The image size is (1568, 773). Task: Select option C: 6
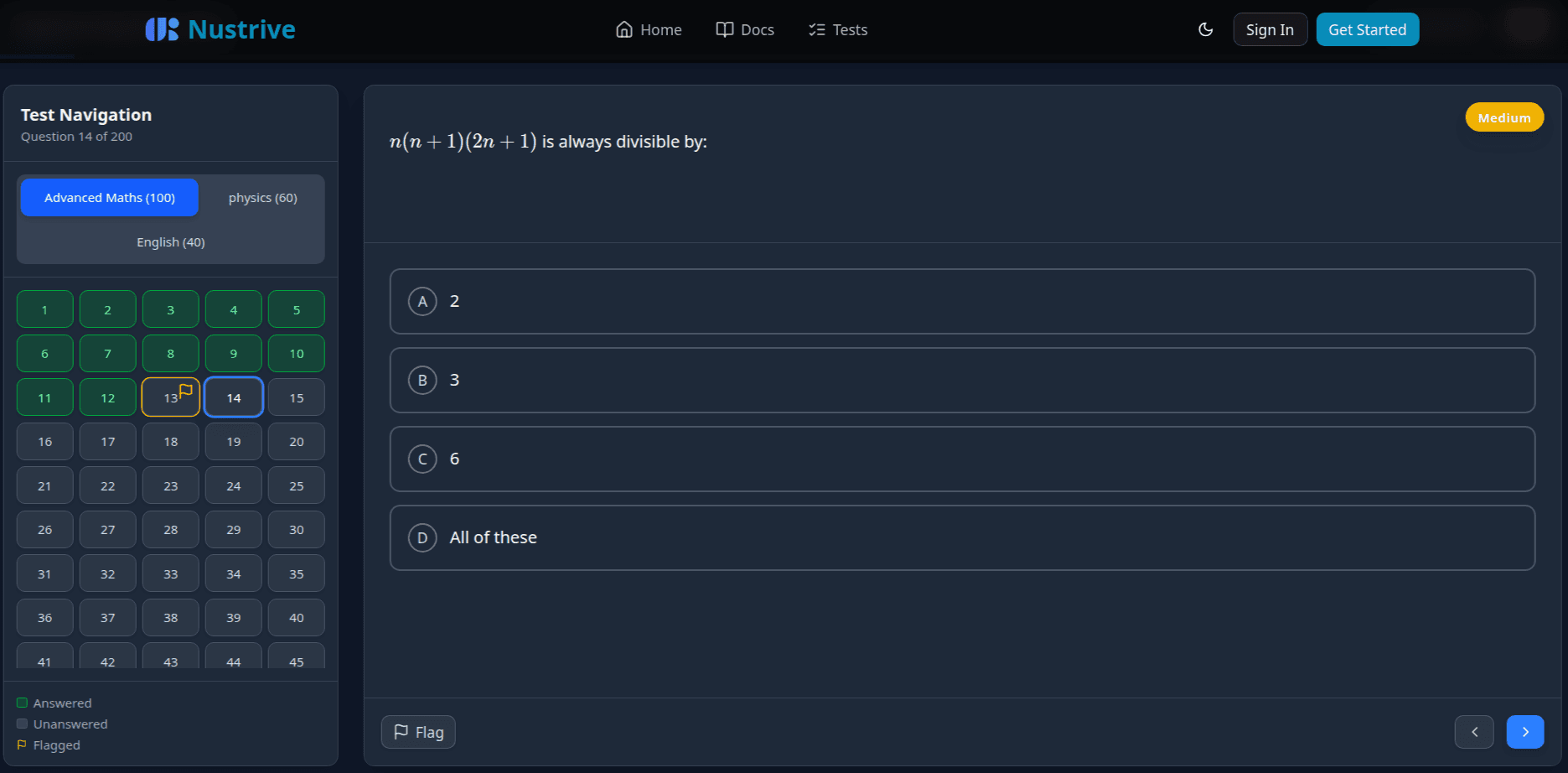[962, 459]
